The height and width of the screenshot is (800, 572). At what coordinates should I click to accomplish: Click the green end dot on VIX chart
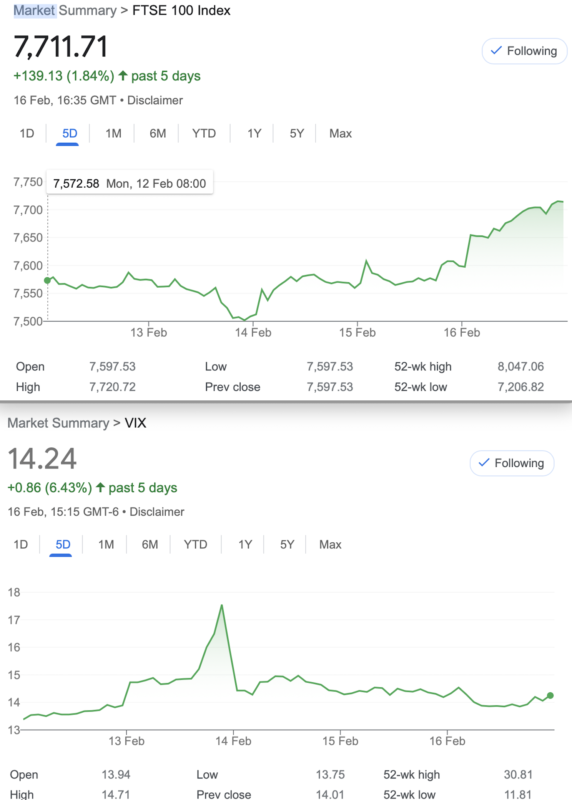[550, 695]
